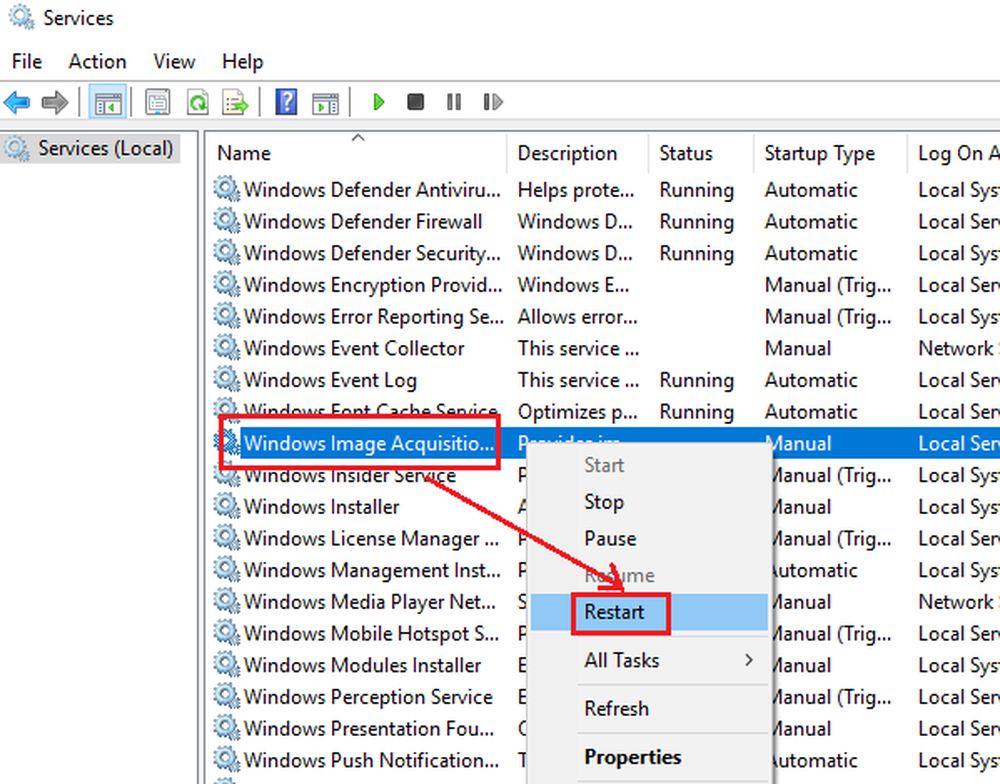Open the View menu
This screenshot has width=1000, height=784.
(174, 61)
